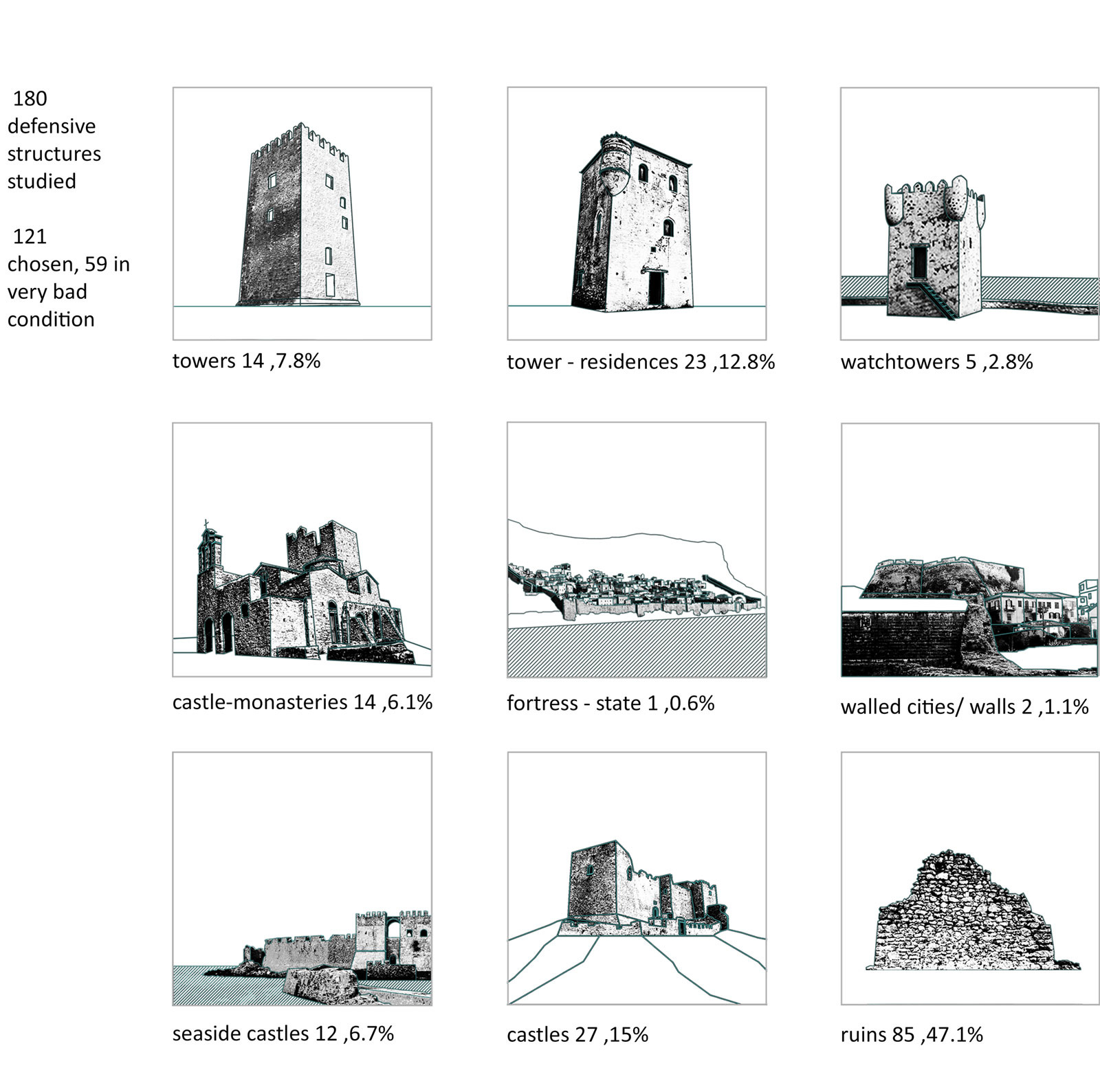Select the caption 'watchtowers 5 ,2.8%'
1100x1092 pixels.
tap(936, 361)
